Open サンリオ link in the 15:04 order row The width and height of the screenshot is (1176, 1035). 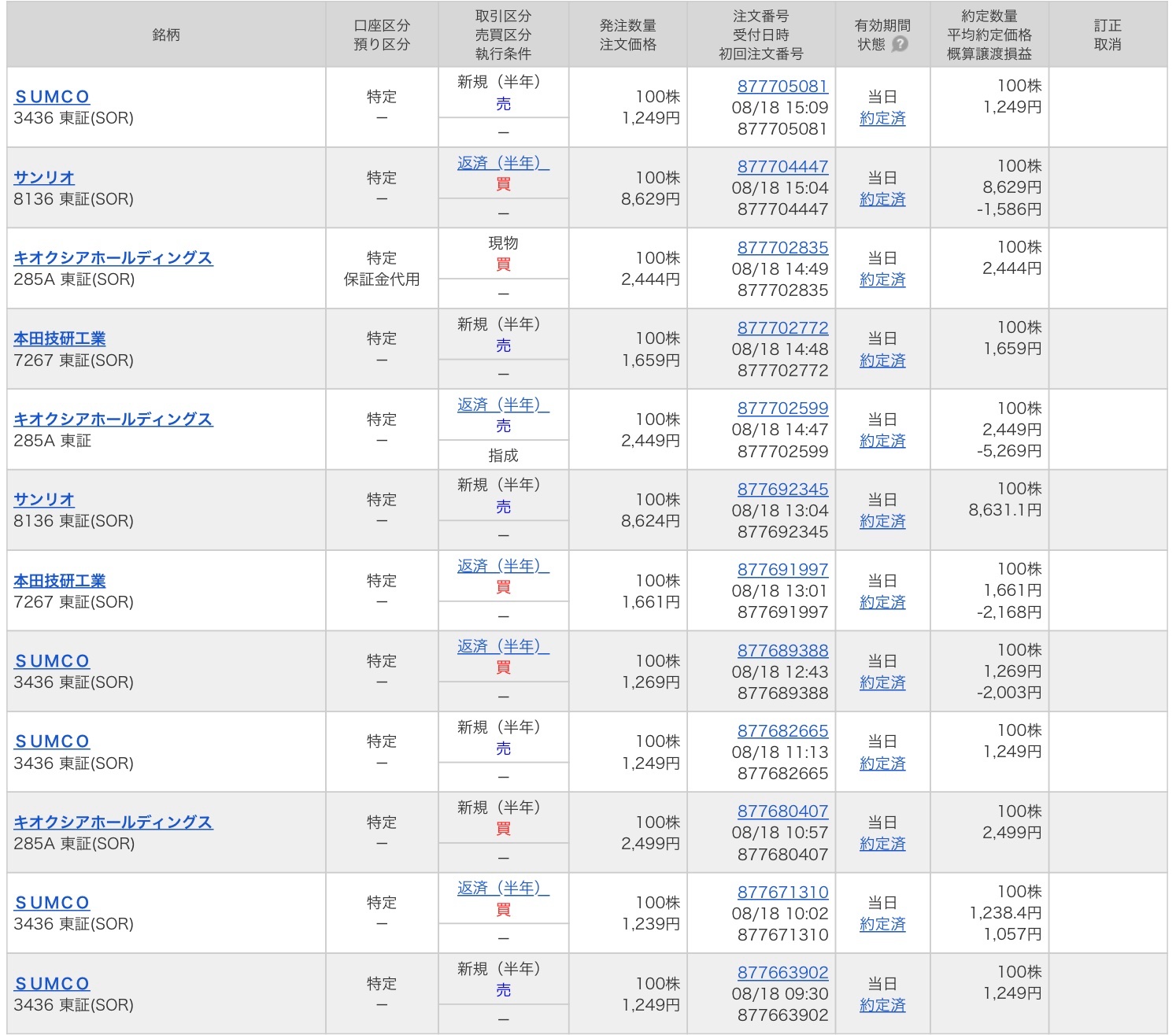[44, 178]
